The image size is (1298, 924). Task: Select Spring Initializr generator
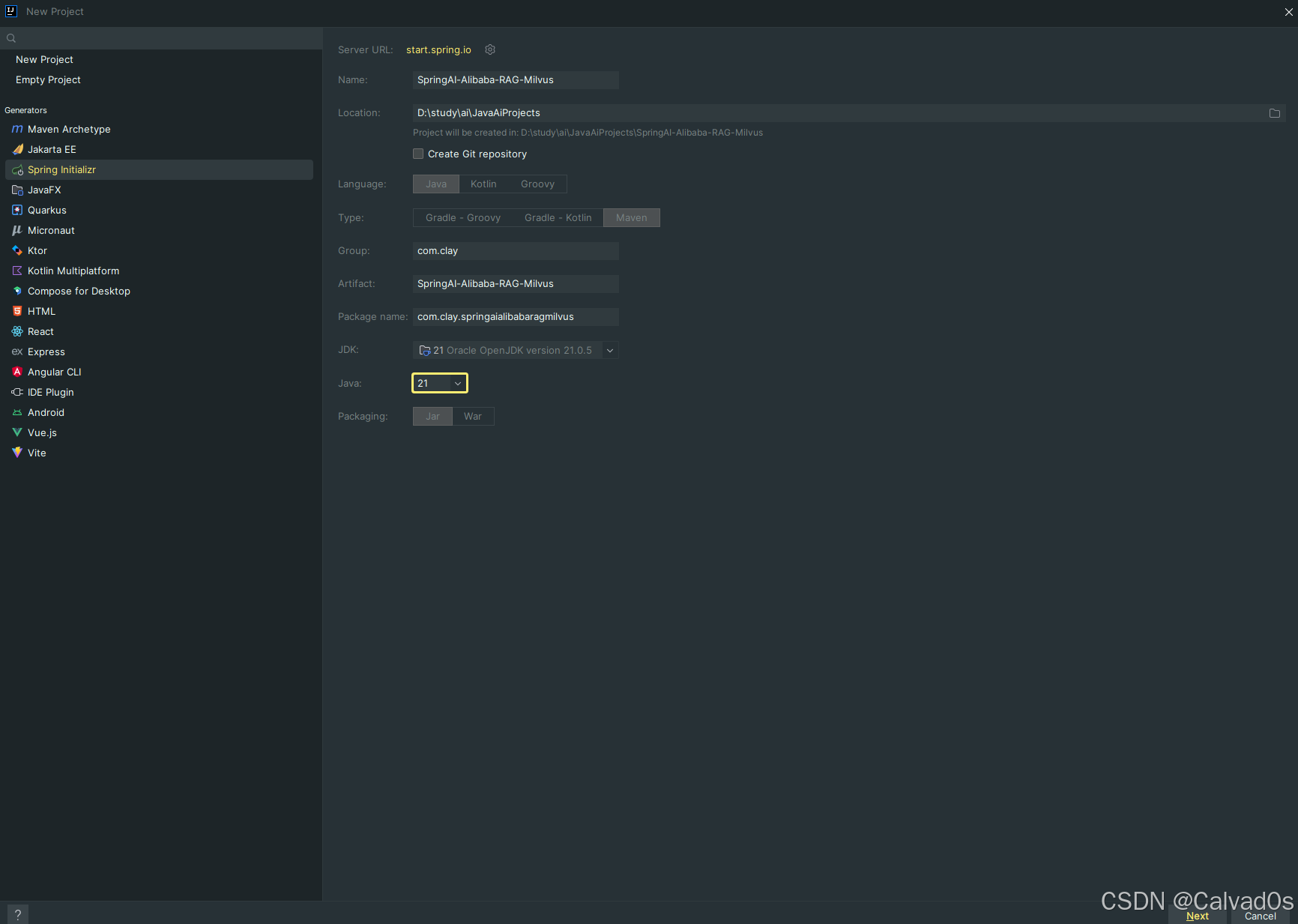[x=159, y=169]
